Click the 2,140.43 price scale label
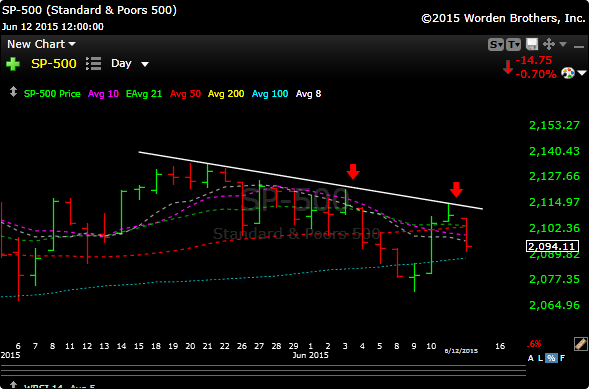Viewport: 589px width, 389px height. pos(554,151)
